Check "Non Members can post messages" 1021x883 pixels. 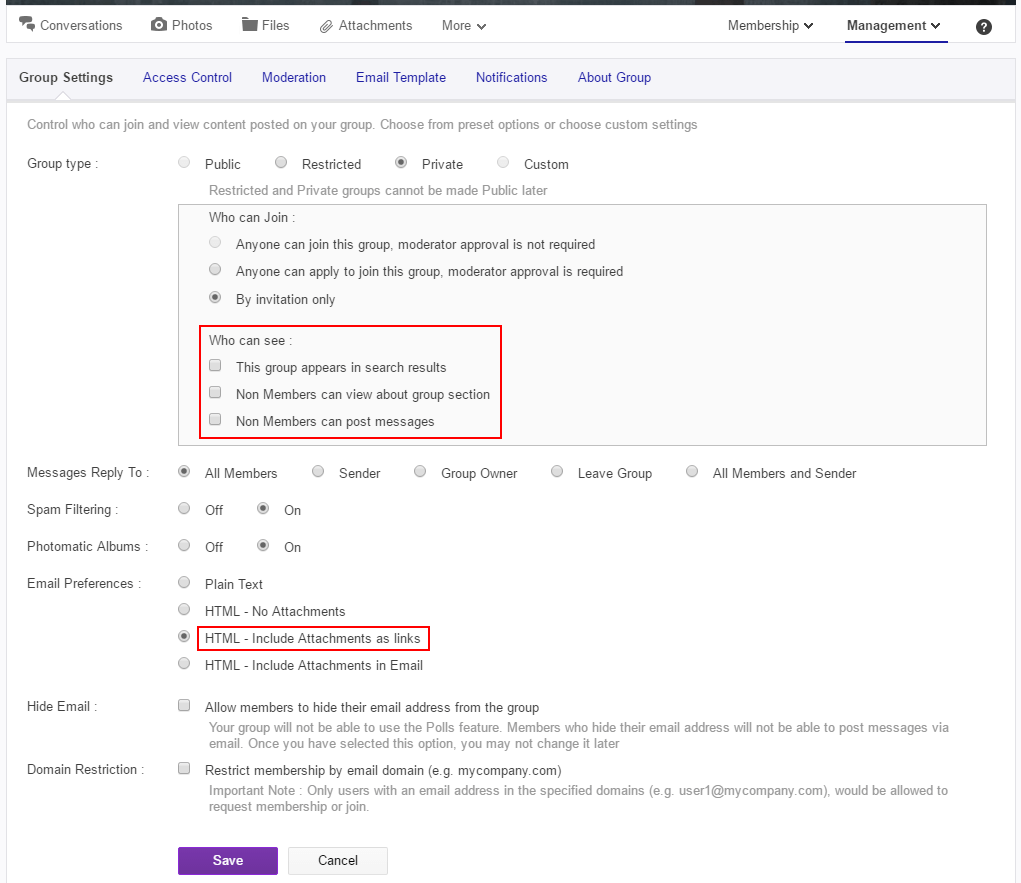(x=215, y=419)
